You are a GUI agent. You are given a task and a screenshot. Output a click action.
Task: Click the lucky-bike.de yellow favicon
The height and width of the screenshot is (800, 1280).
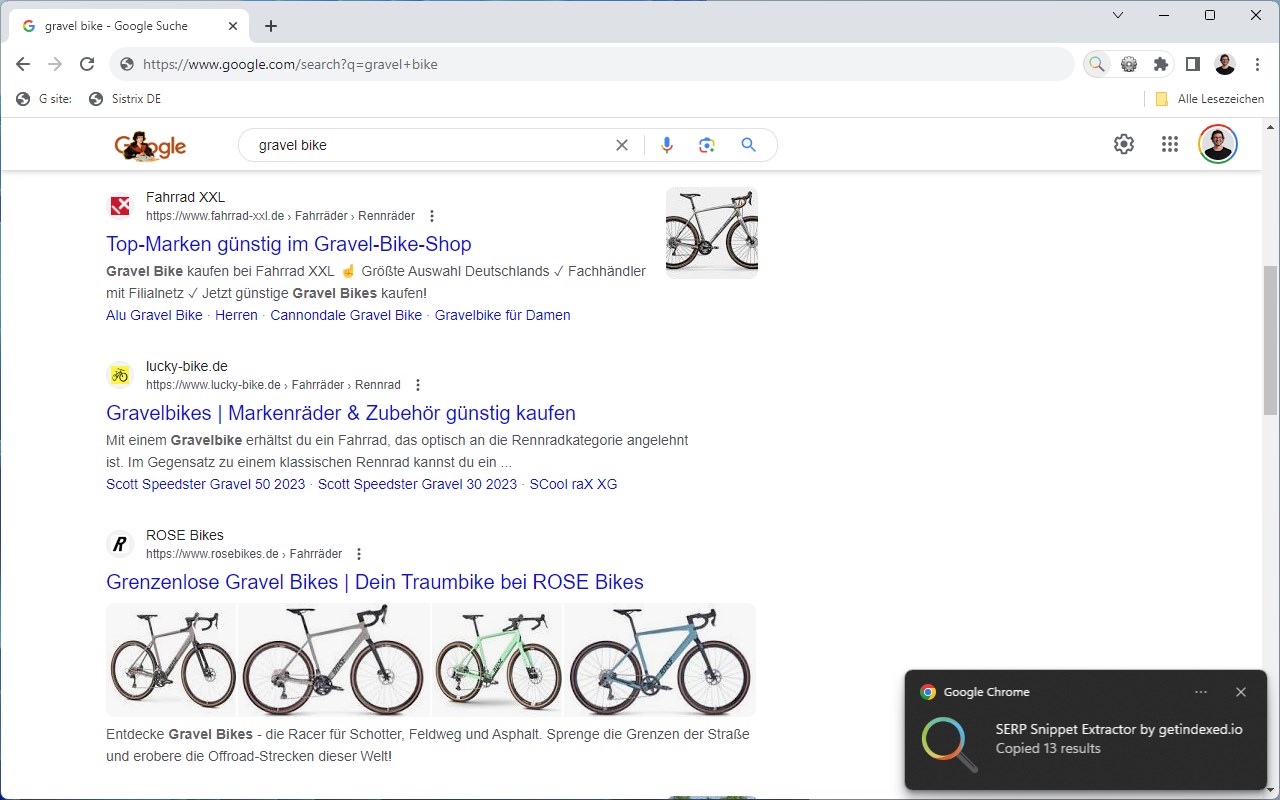(120, 374)
